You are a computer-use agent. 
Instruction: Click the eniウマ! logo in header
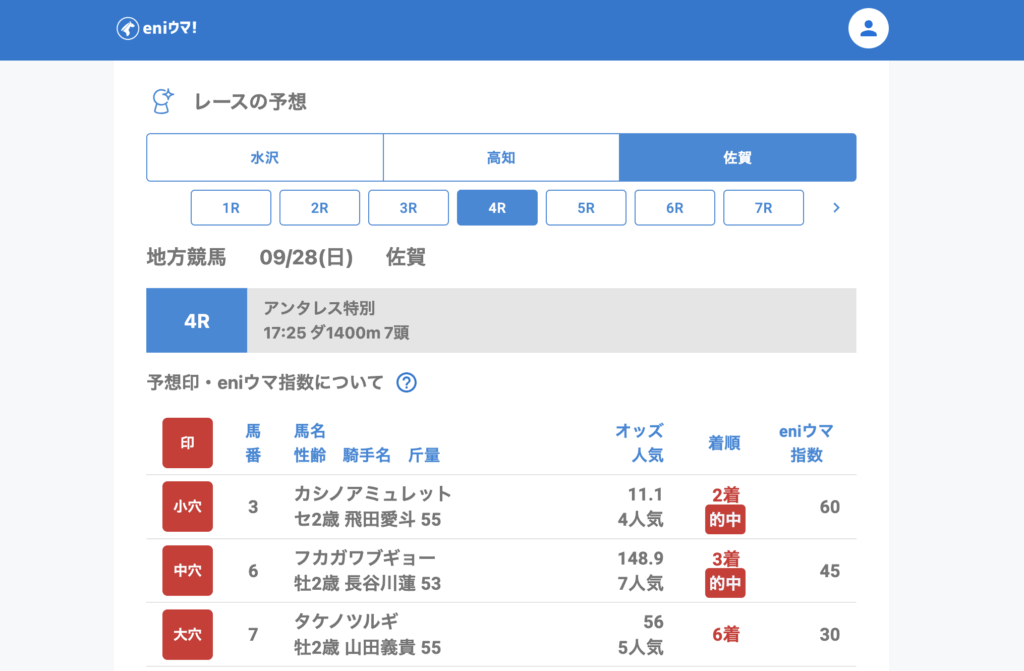tap(157, 29)
